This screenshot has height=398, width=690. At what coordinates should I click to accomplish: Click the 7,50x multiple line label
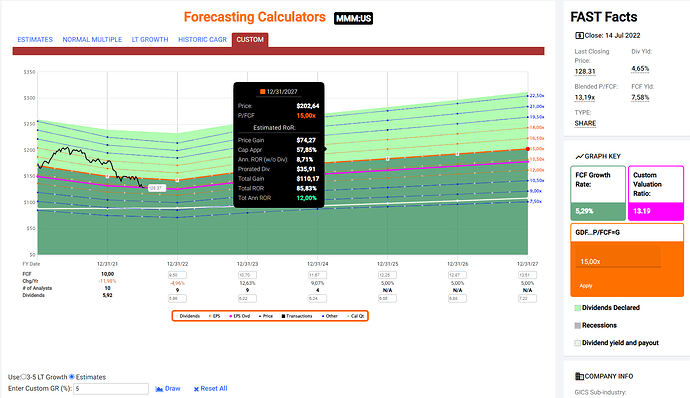[x=536, y=201]
